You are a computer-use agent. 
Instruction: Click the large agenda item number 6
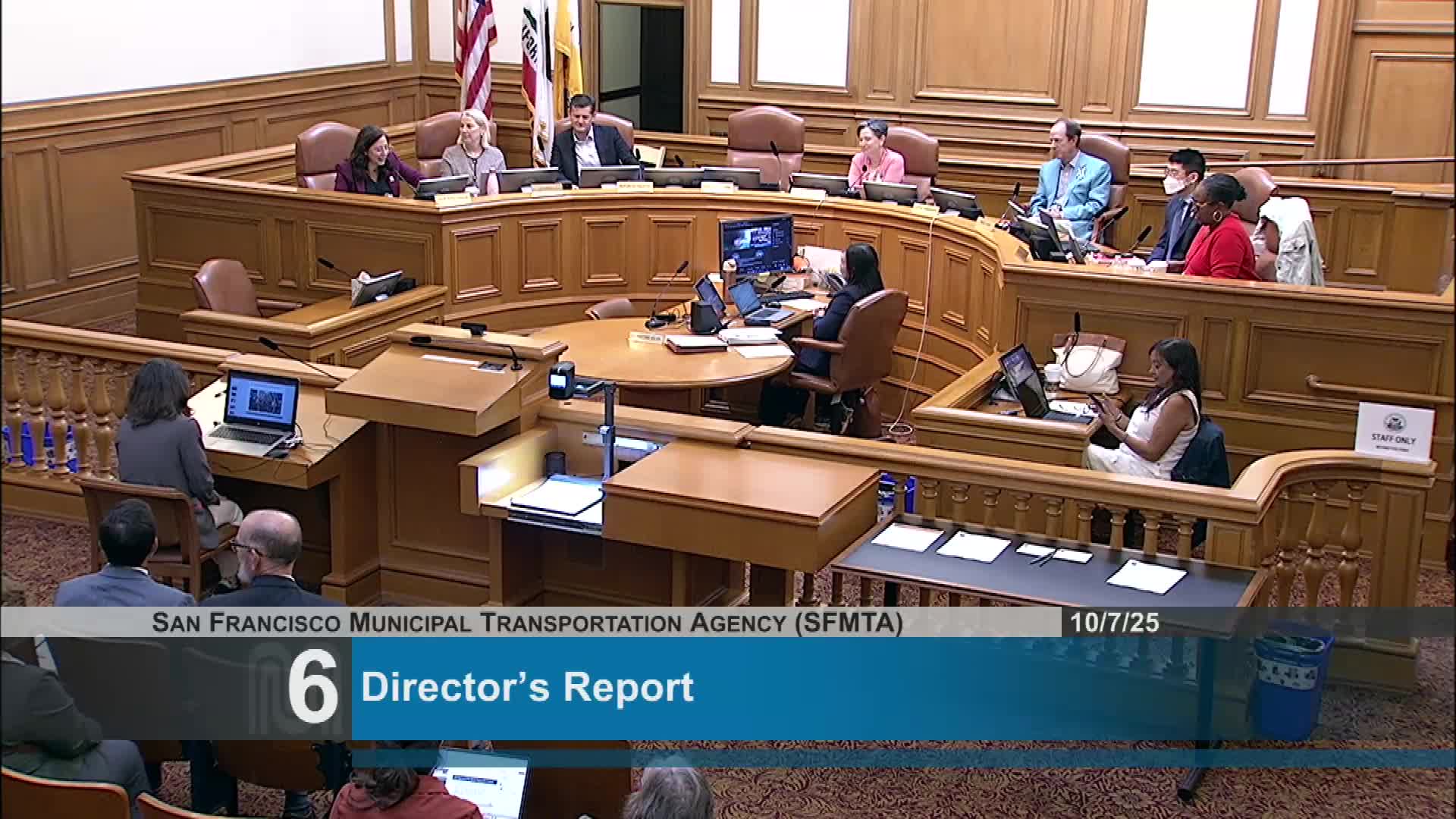pos(312,688)
